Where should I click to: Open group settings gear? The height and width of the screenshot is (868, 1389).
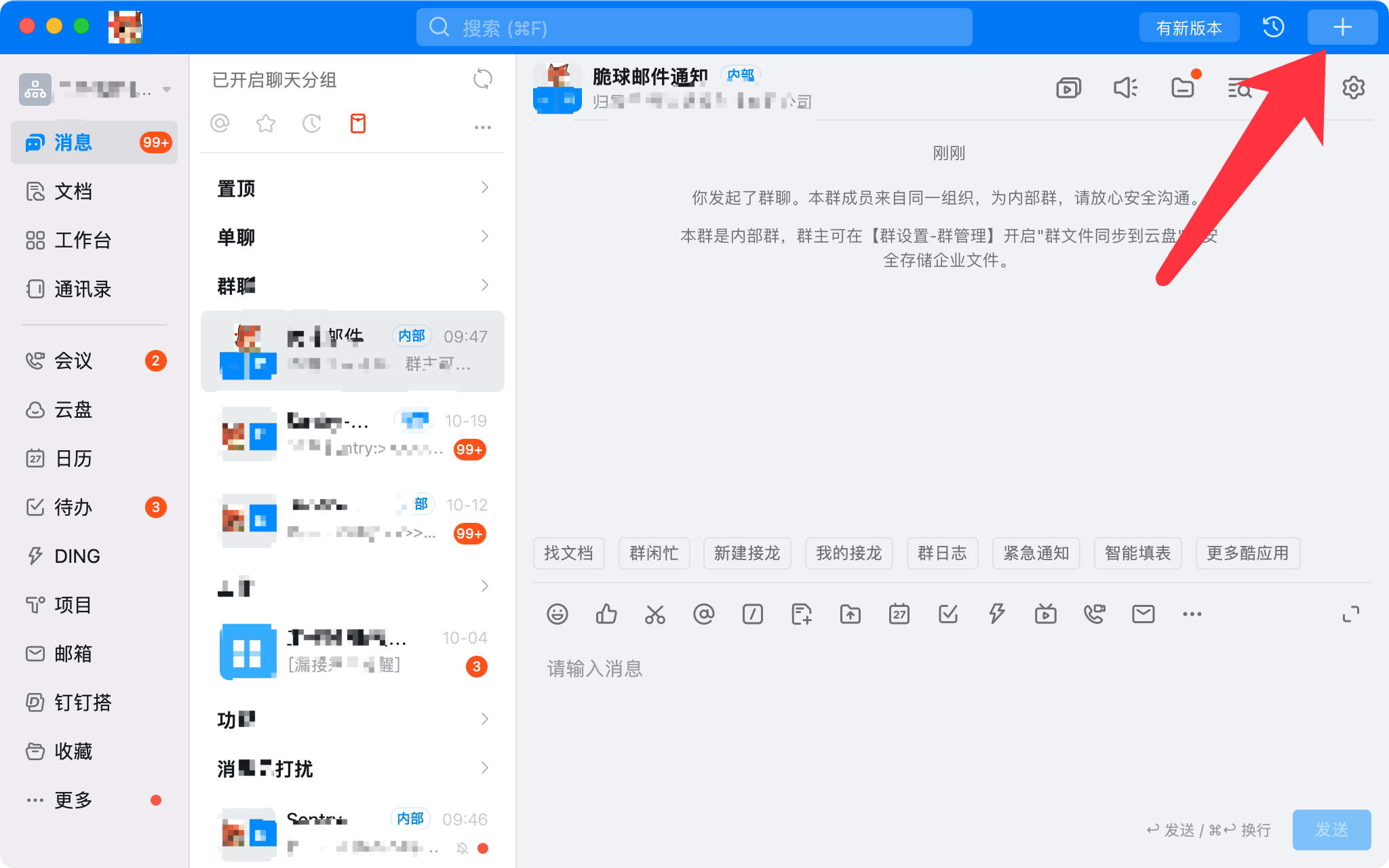[x=1353, y=88]
